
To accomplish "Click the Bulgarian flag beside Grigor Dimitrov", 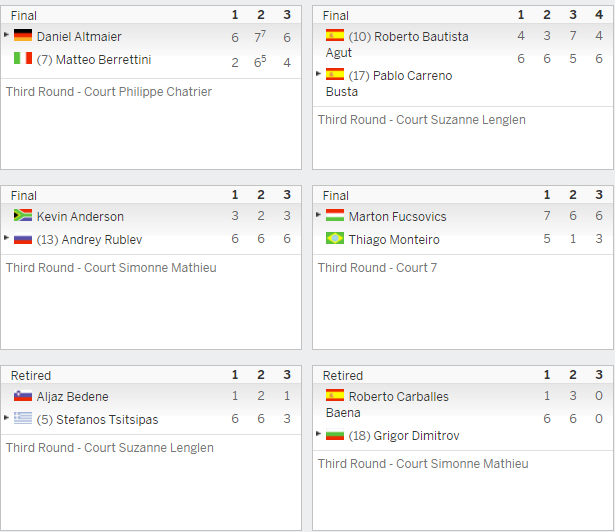I will [x=335, y=435].
